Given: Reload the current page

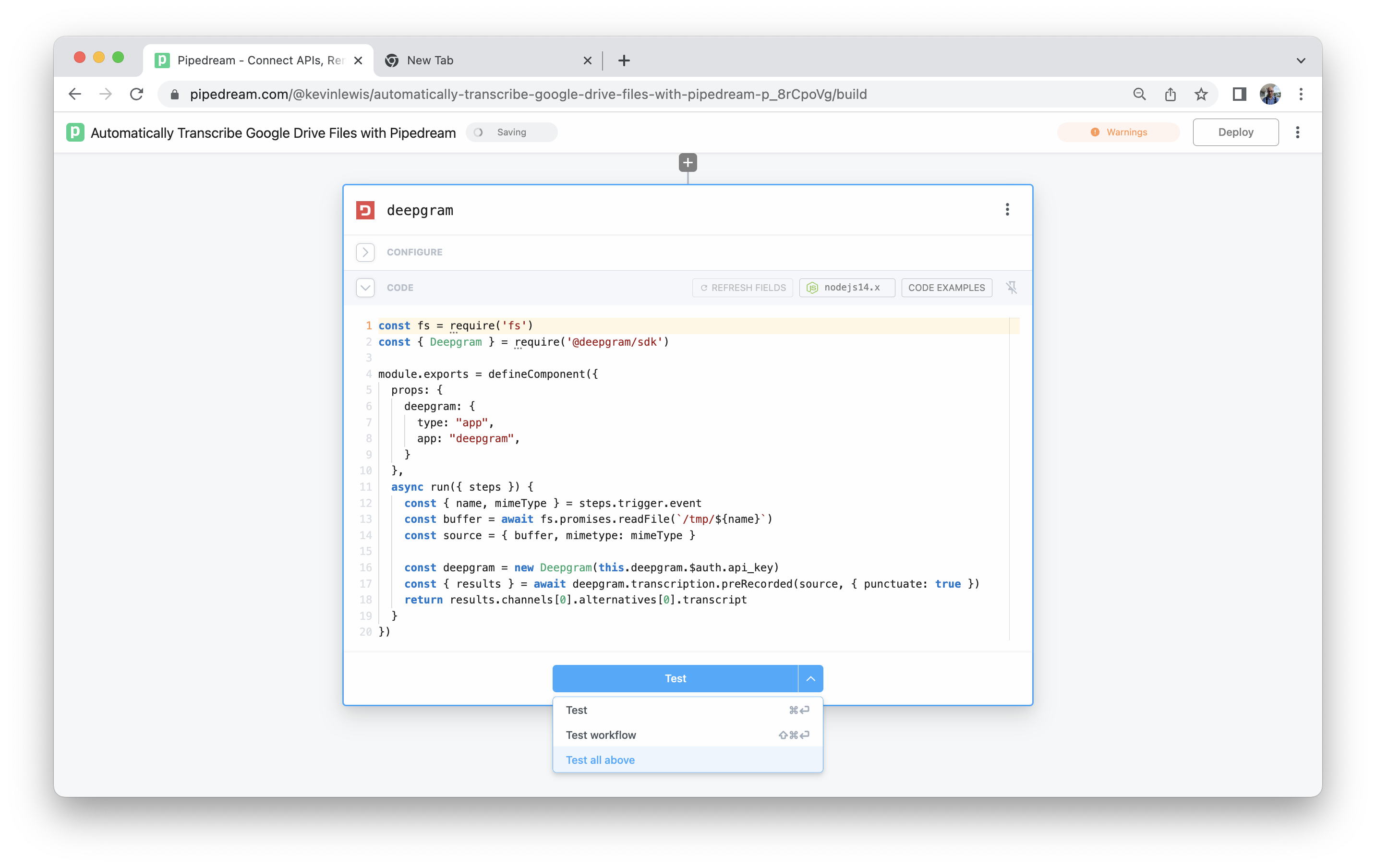Looking at the screenshot, I should tap(136, 94).
